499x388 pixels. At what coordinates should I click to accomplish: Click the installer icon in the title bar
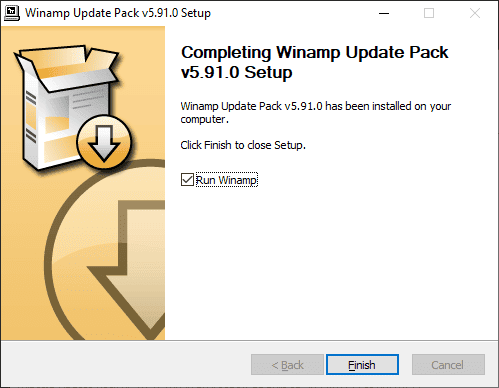click(x=12, y=13)
